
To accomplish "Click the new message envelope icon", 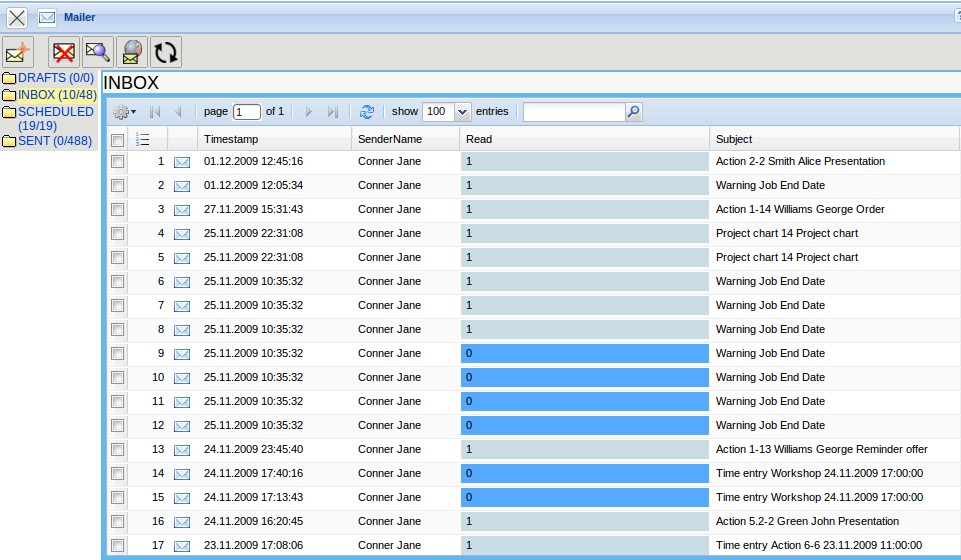I will coord(18,52).
